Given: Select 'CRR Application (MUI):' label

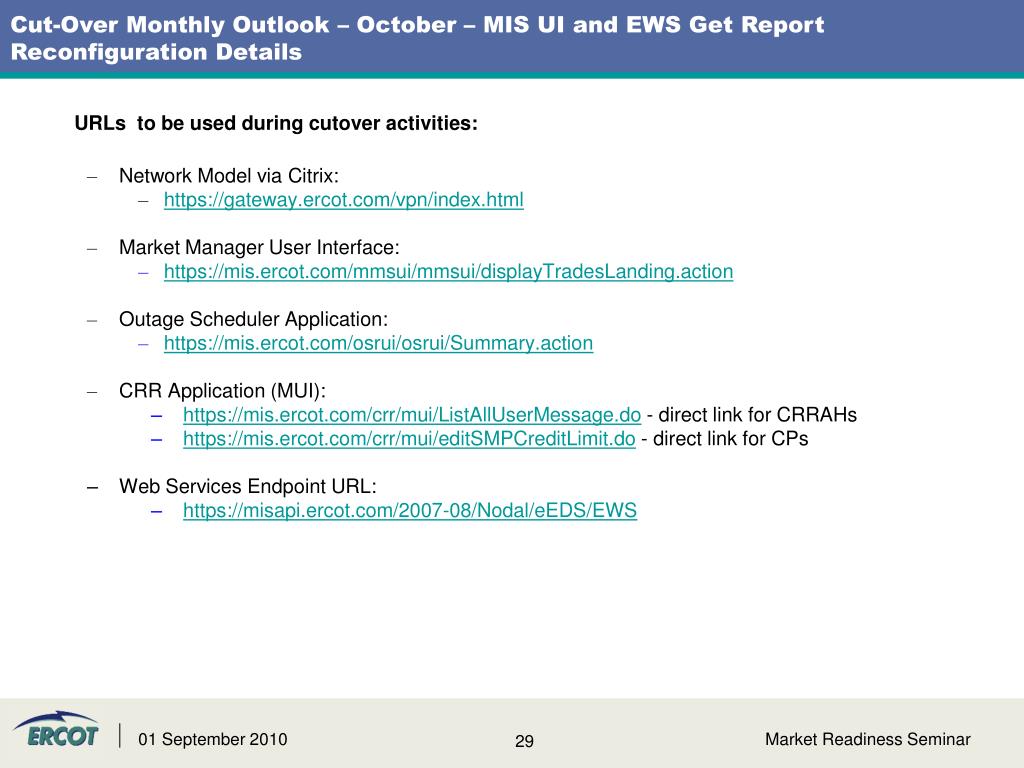Looking at the screenshot, I should (222, 391).
